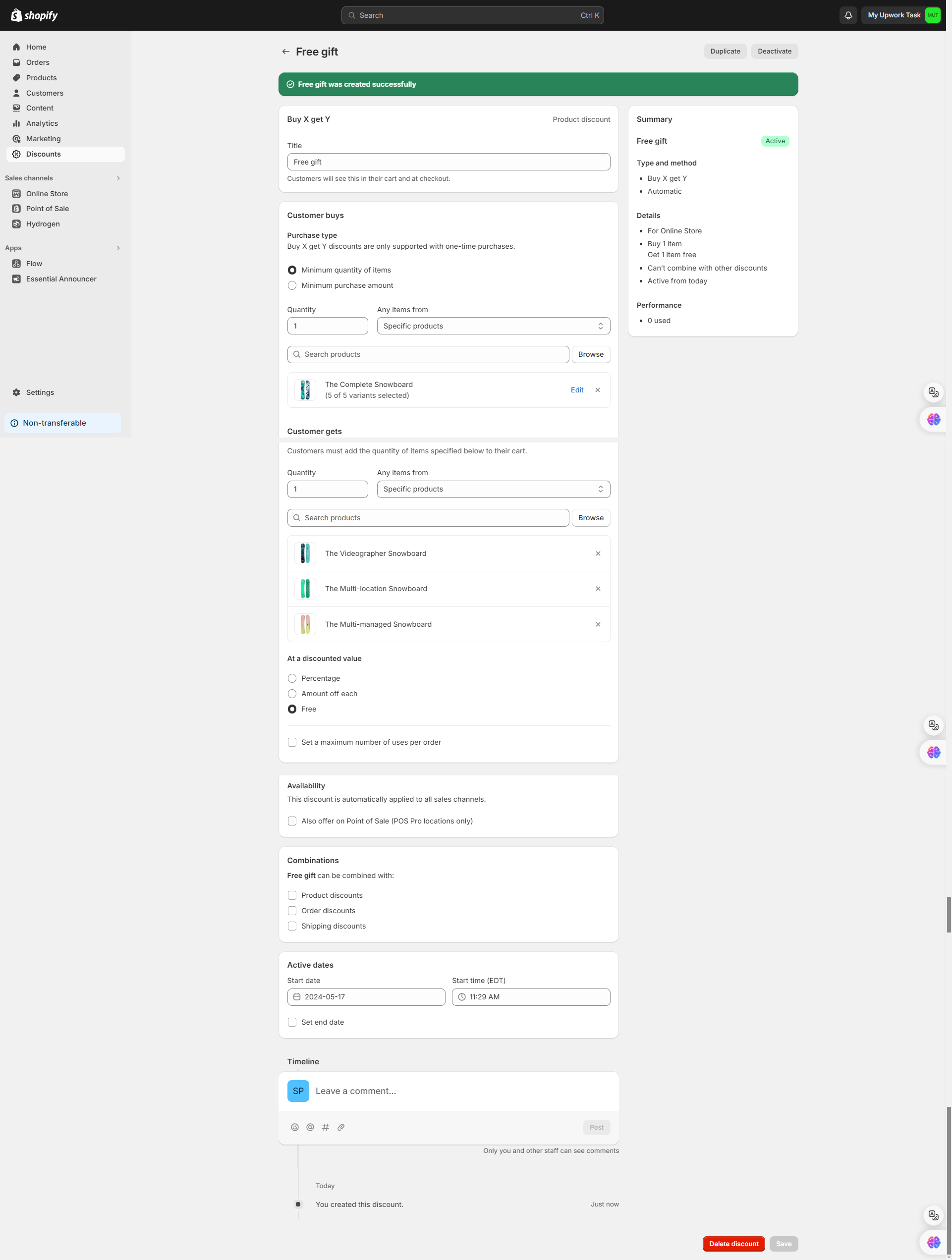Click the back arrow next to Free gift
The width and height of the screenshot is (952, 1260).
[x=285, y=52]
